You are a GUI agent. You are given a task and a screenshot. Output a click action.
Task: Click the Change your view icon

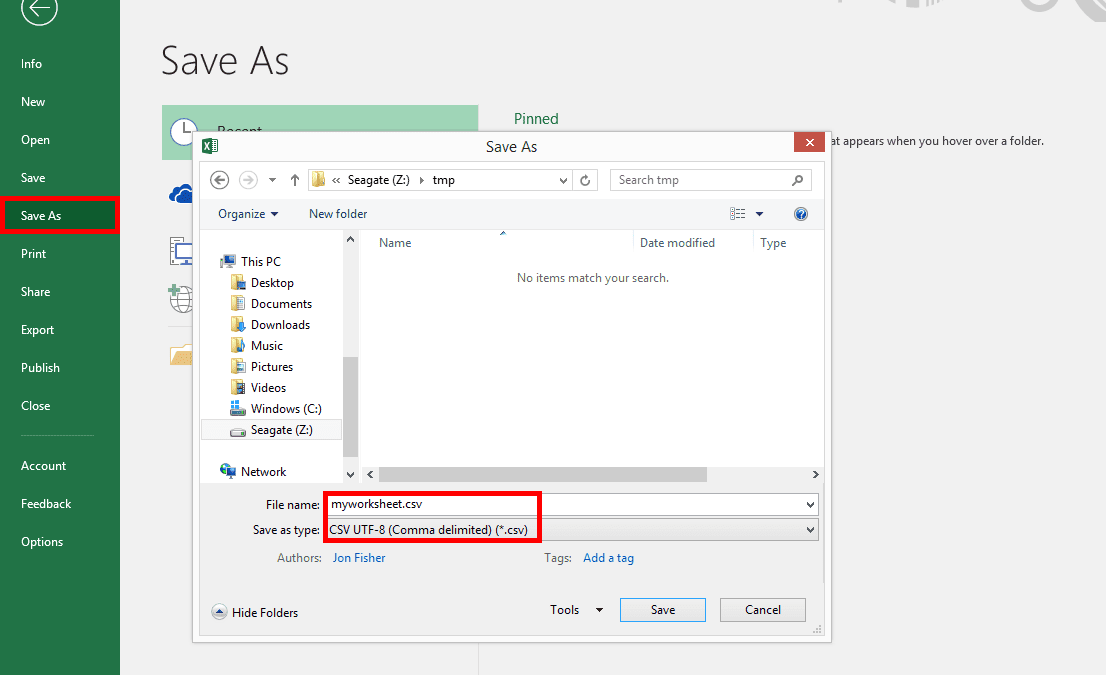coord(738,214)
